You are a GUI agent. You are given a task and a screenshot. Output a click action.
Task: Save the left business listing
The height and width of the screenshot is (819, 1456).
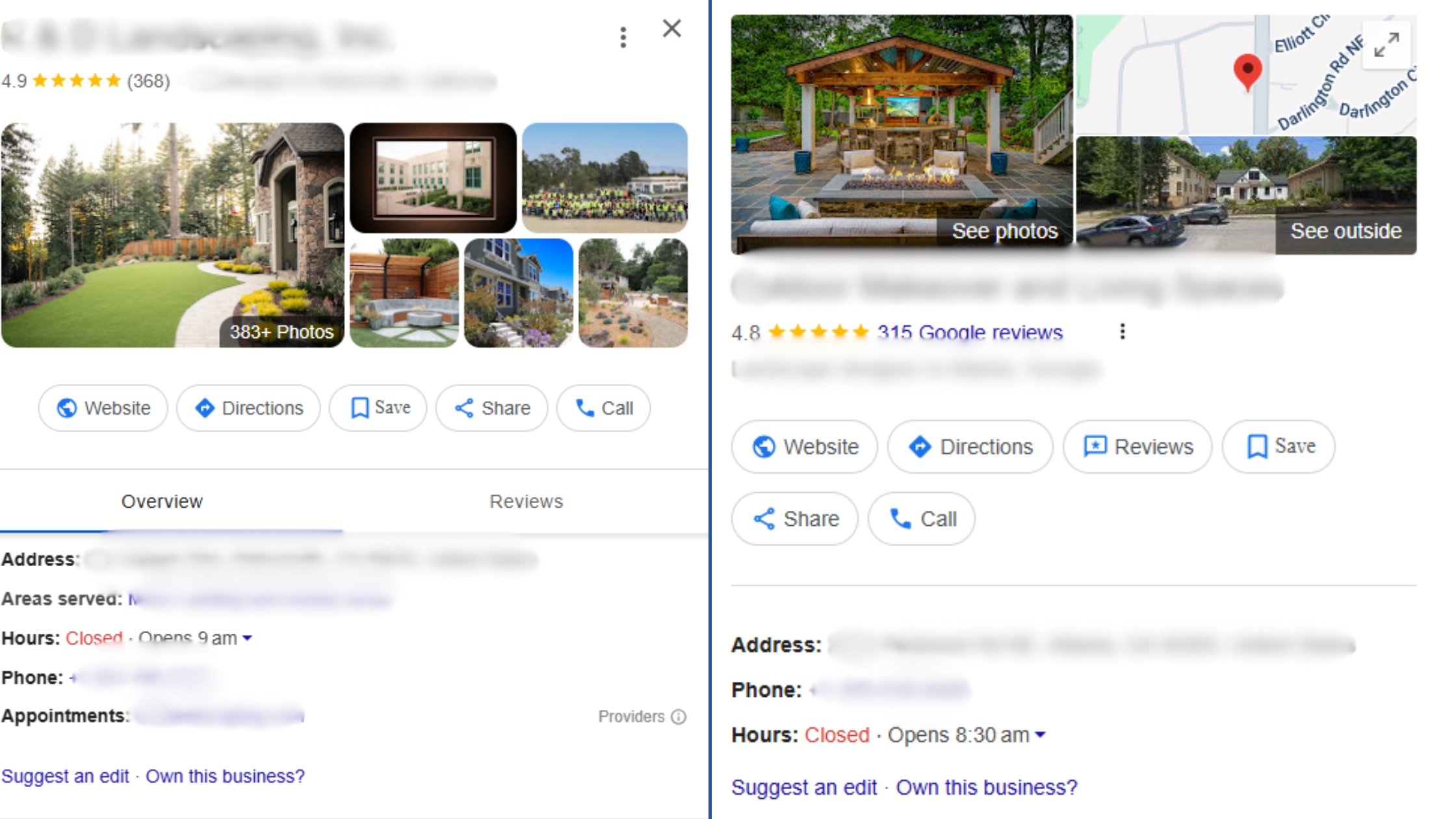[x=378, y=408]
